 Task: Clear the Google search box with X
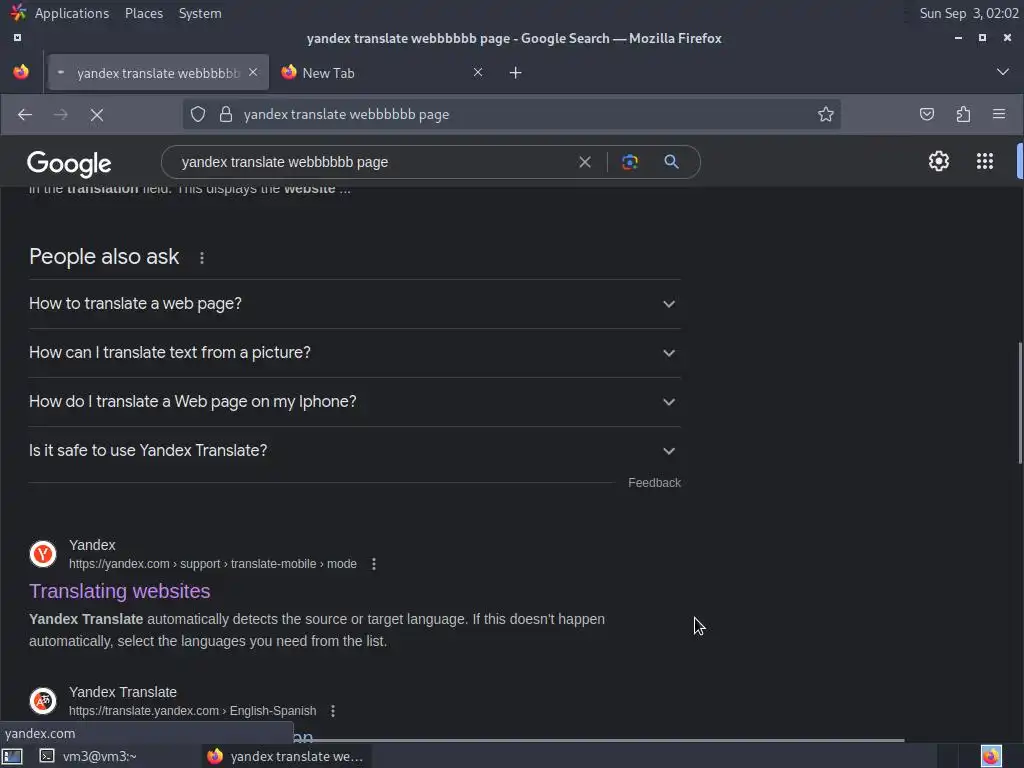[585, 162]
